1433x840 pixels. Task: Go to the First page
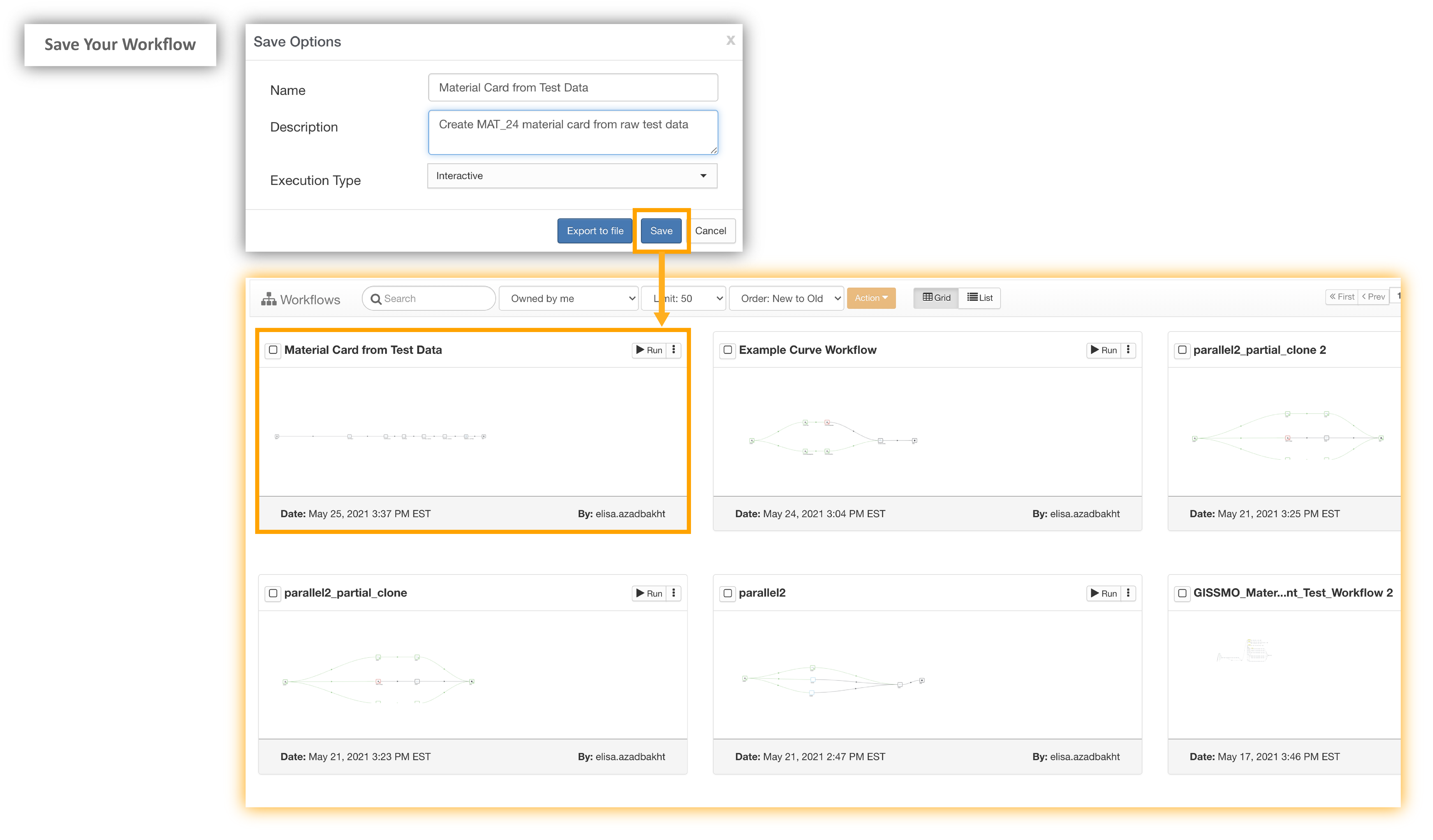pos(1342,297)
